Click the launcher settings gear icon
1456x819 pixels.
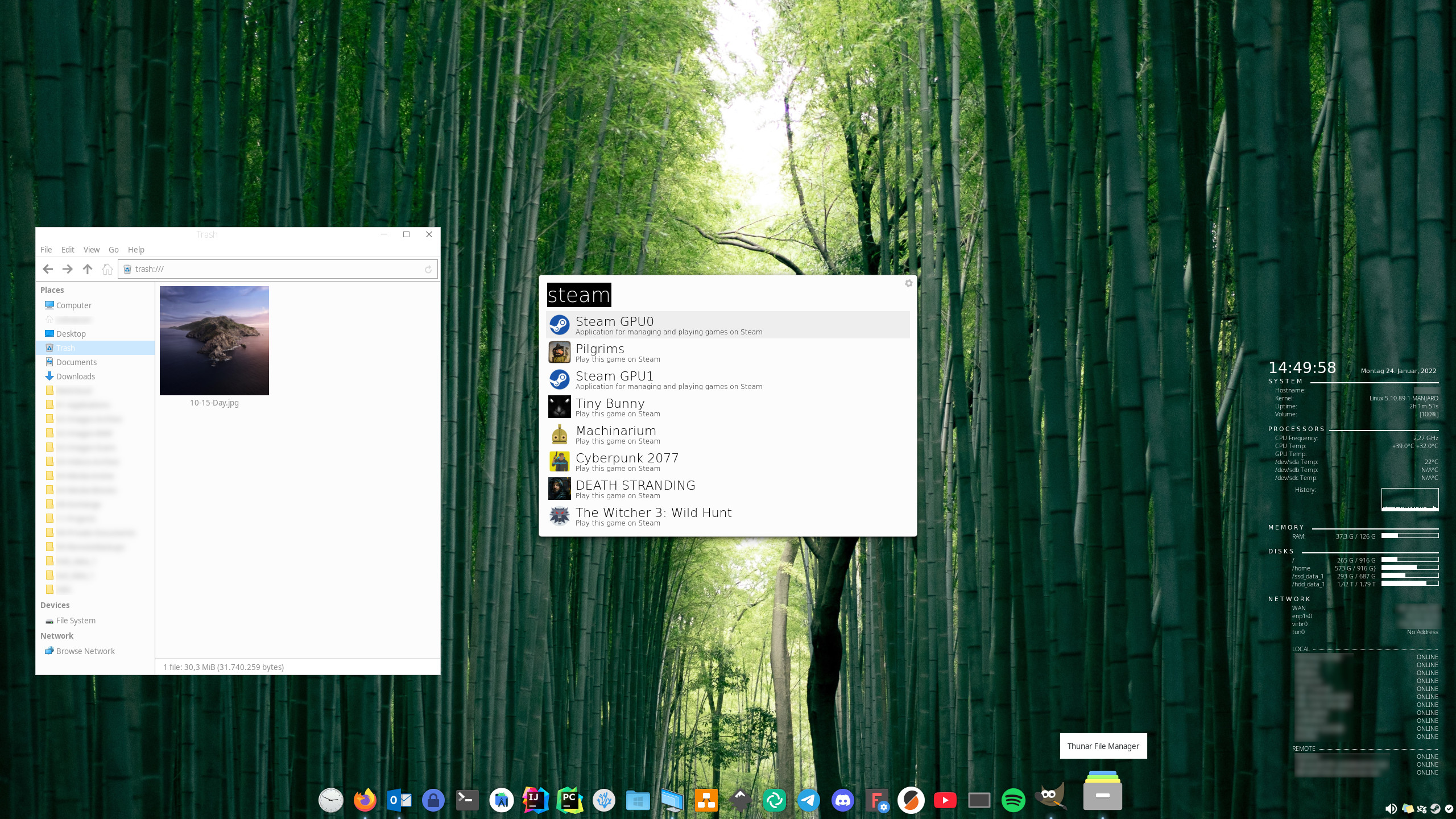908,283
